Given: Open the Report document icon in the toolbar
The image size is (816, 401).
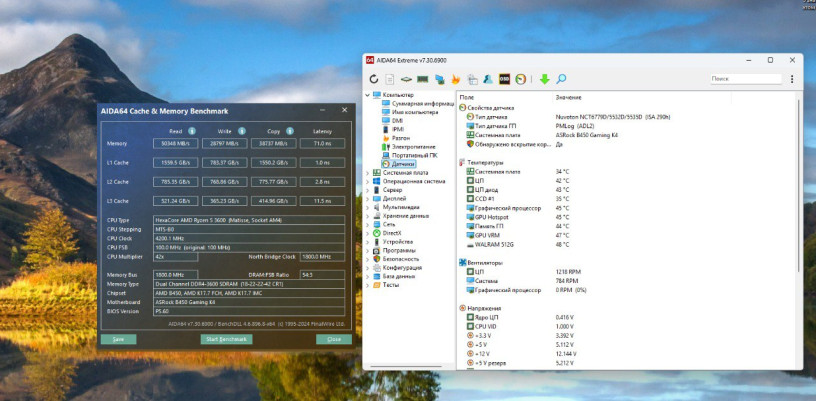Looking at the screenshot, I should click(x=390, y=79).
